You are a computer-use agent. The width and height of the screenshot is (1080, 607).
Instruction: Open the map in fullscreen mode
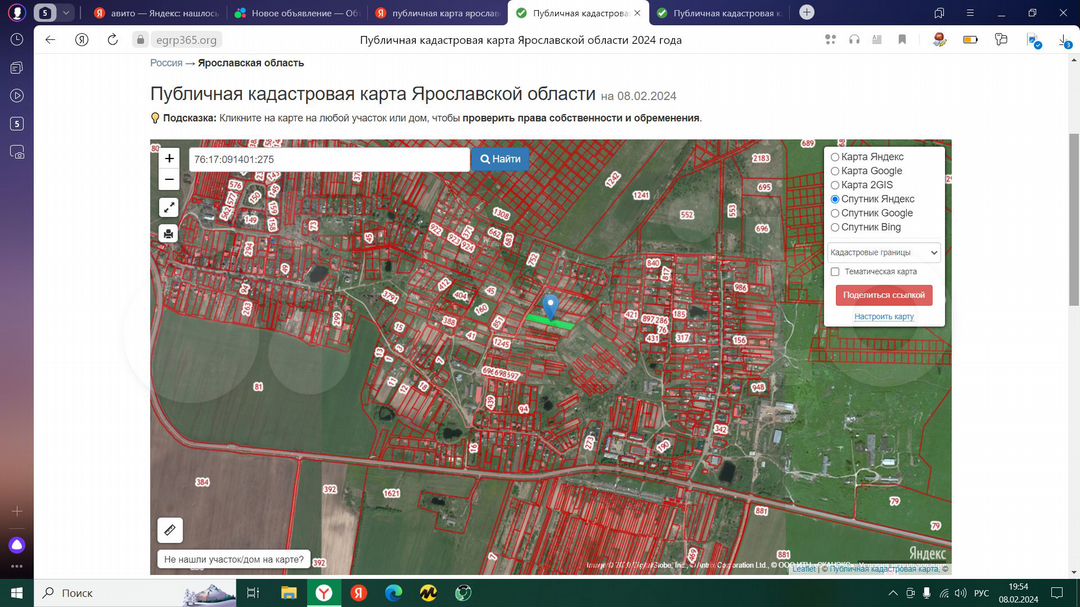[x=169, y=207]
